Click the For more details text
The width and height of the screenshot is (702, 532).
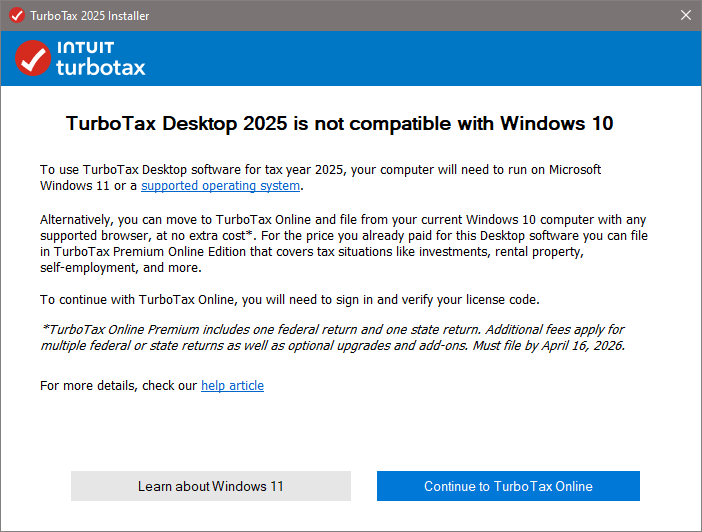[x=118, y=385]
